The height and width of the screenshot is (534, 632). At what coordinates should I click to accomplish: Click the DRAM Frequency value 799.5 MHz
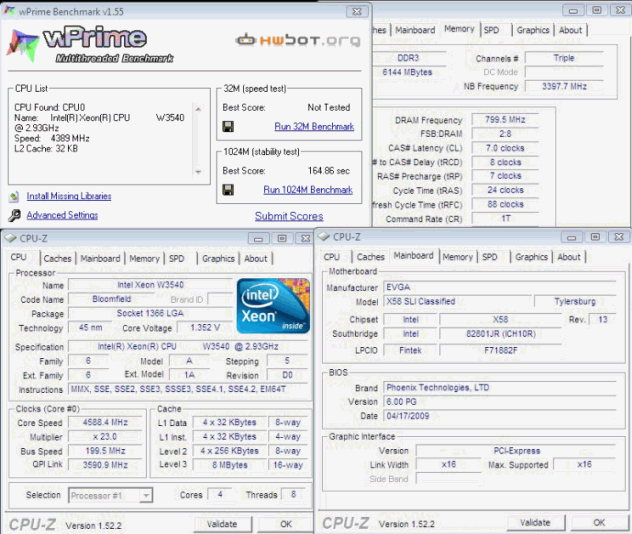(x=505, y=120)
